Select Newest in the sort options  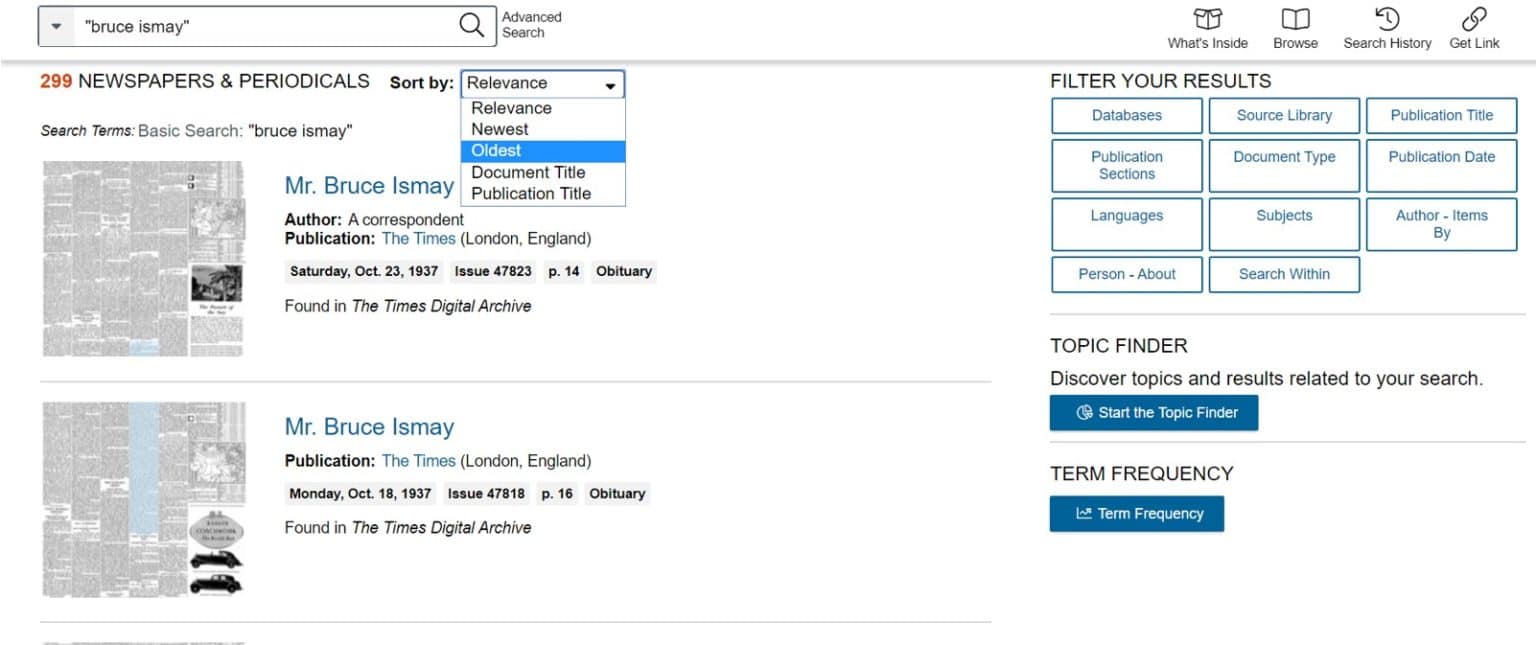(x=500, y=129)
